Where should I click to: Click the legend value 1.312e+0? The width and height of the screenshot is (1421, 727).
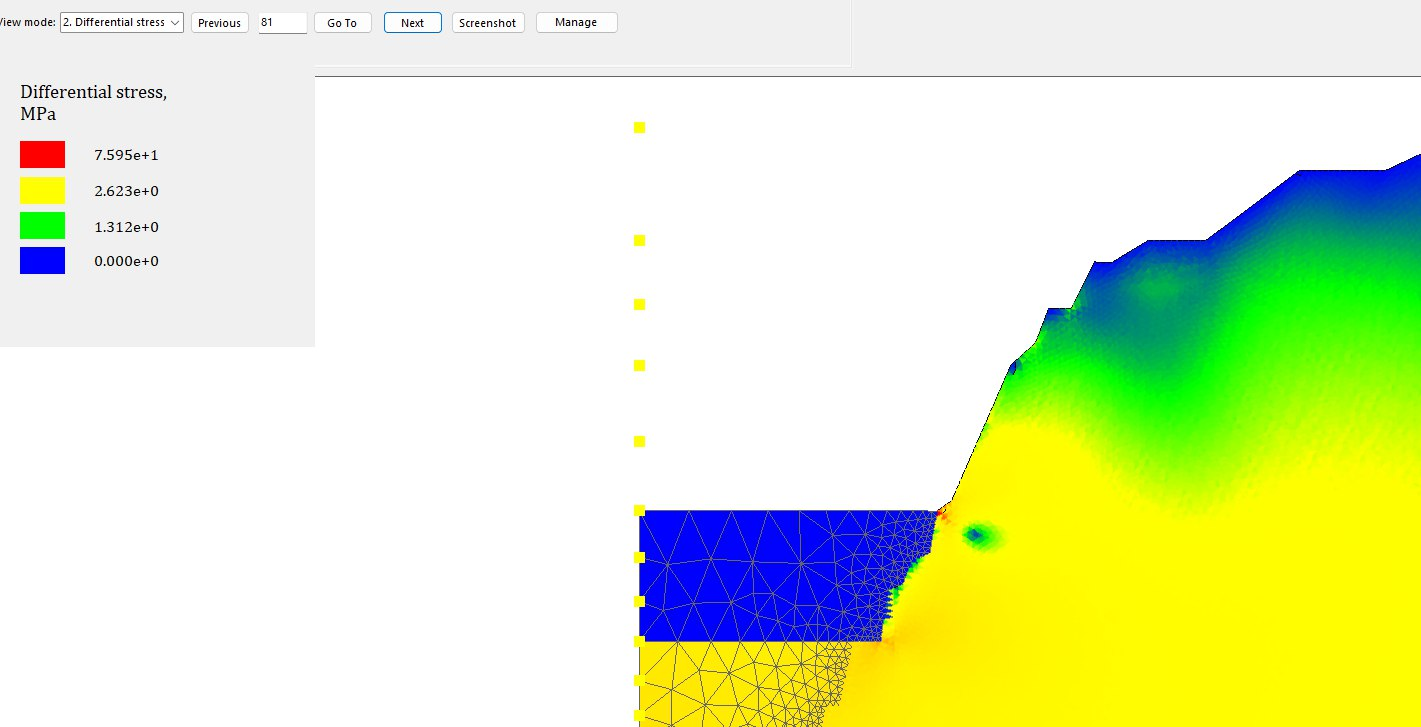click(x=126, y=227)
